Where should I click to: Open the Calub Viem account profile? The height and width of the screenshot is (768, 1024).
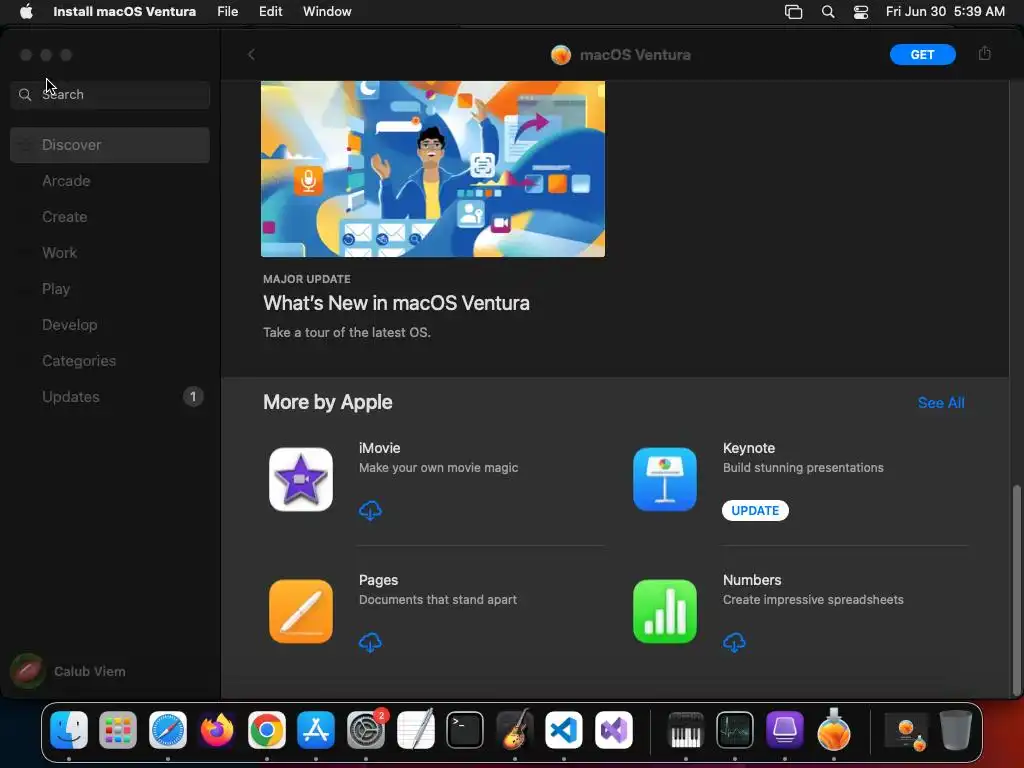(69, 671)
